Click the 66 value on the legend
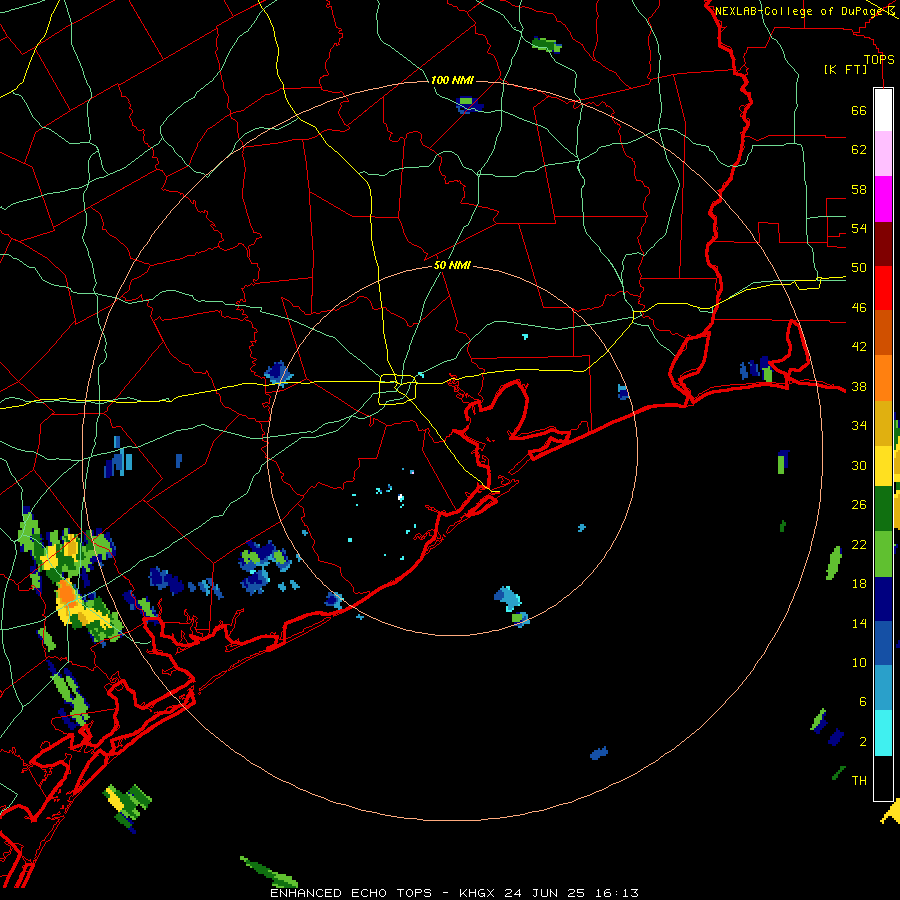This screenshot has height=900, width=900. click(859, 110)
